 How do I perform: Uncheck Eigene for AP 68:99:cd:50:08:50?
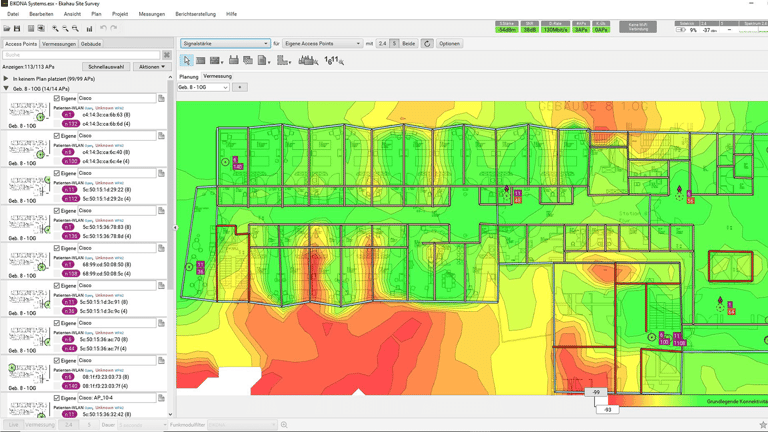[57, 248]
